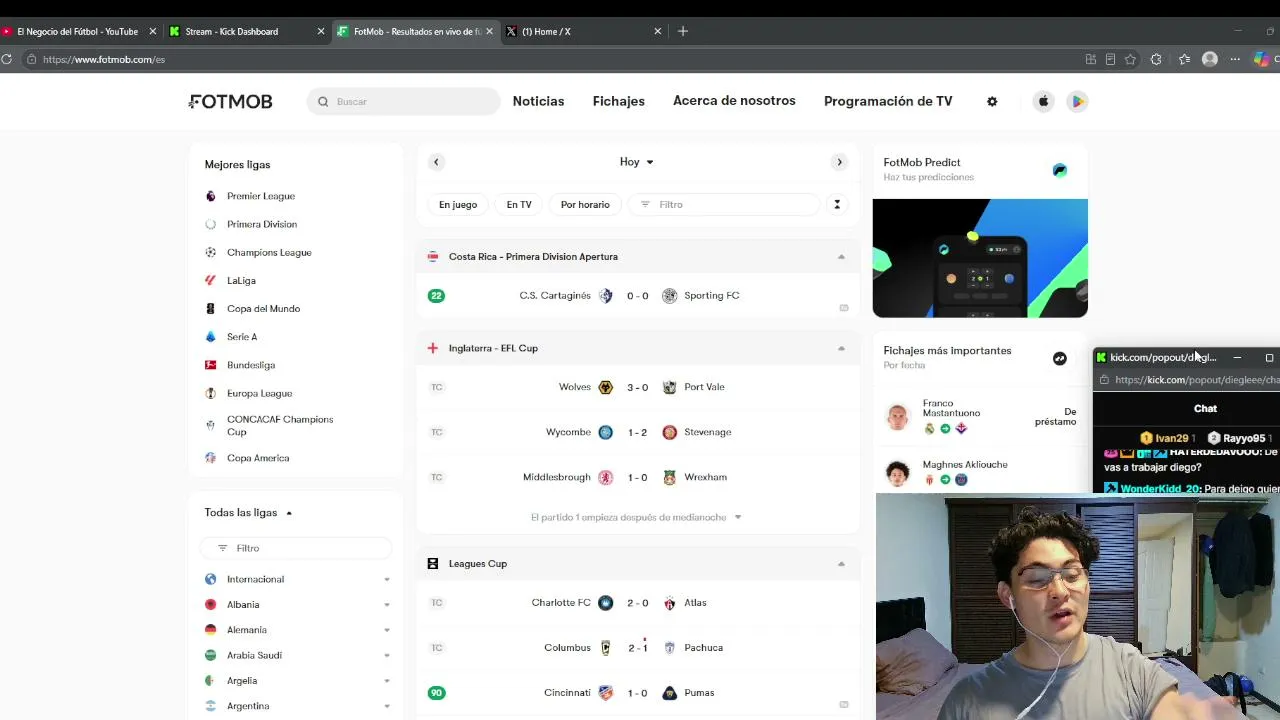The image size is (1280, 720).
Task: Open Wycombe vs Stevenage match
Action: (x=638, y=432)
